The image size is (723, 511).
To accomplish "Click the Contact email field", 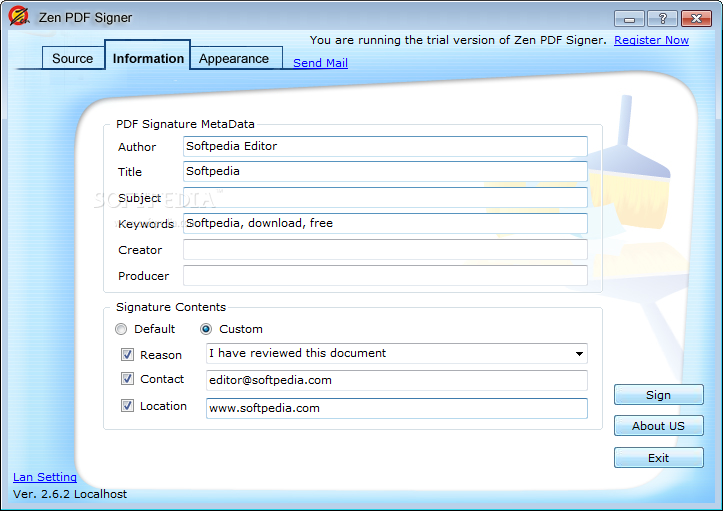I will click(x=397, y=380).
